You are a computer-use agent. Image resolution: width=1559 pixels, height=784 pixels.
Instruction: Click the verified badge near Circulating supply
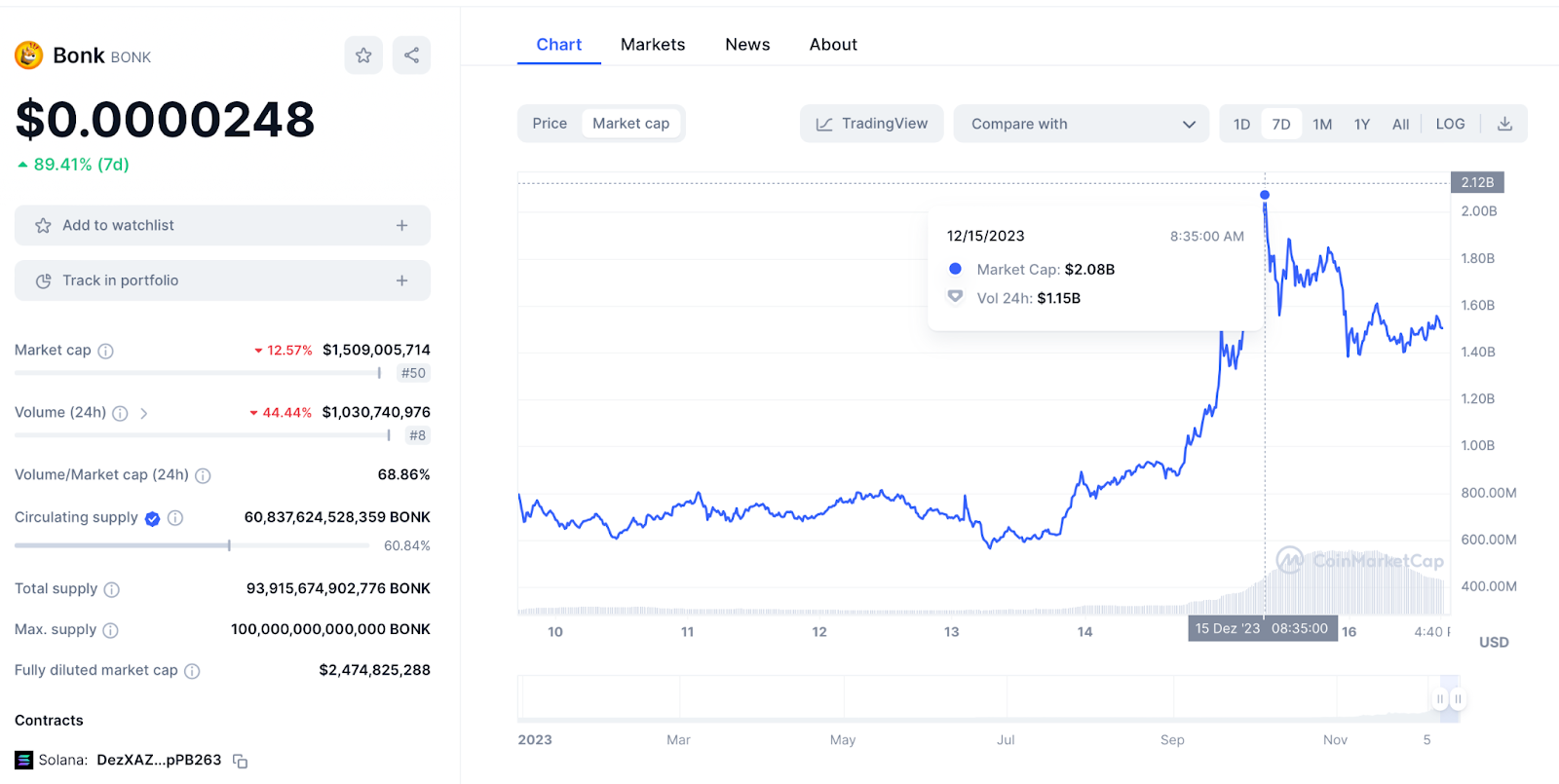click(152, 518)
